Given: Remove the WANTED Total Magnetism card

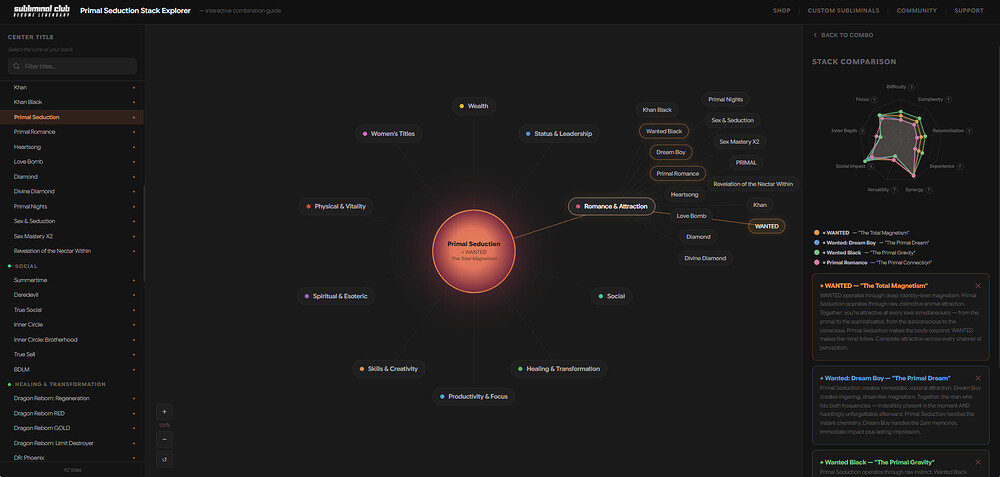Looking at the screenshot, I should pyautogui.click(x=978, y=286).
